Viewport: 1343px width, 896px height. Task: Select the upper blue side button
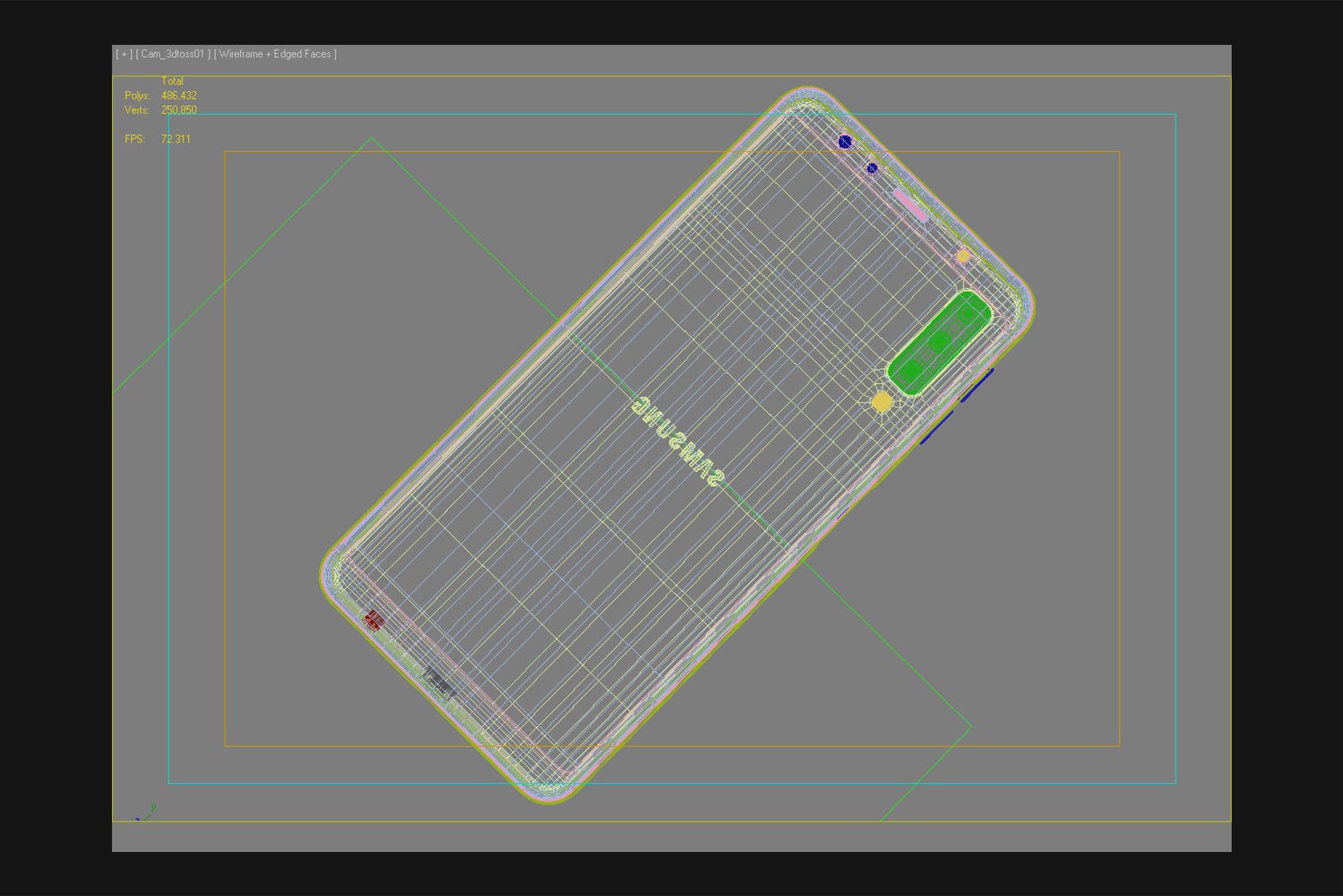(x=977, y=386)
